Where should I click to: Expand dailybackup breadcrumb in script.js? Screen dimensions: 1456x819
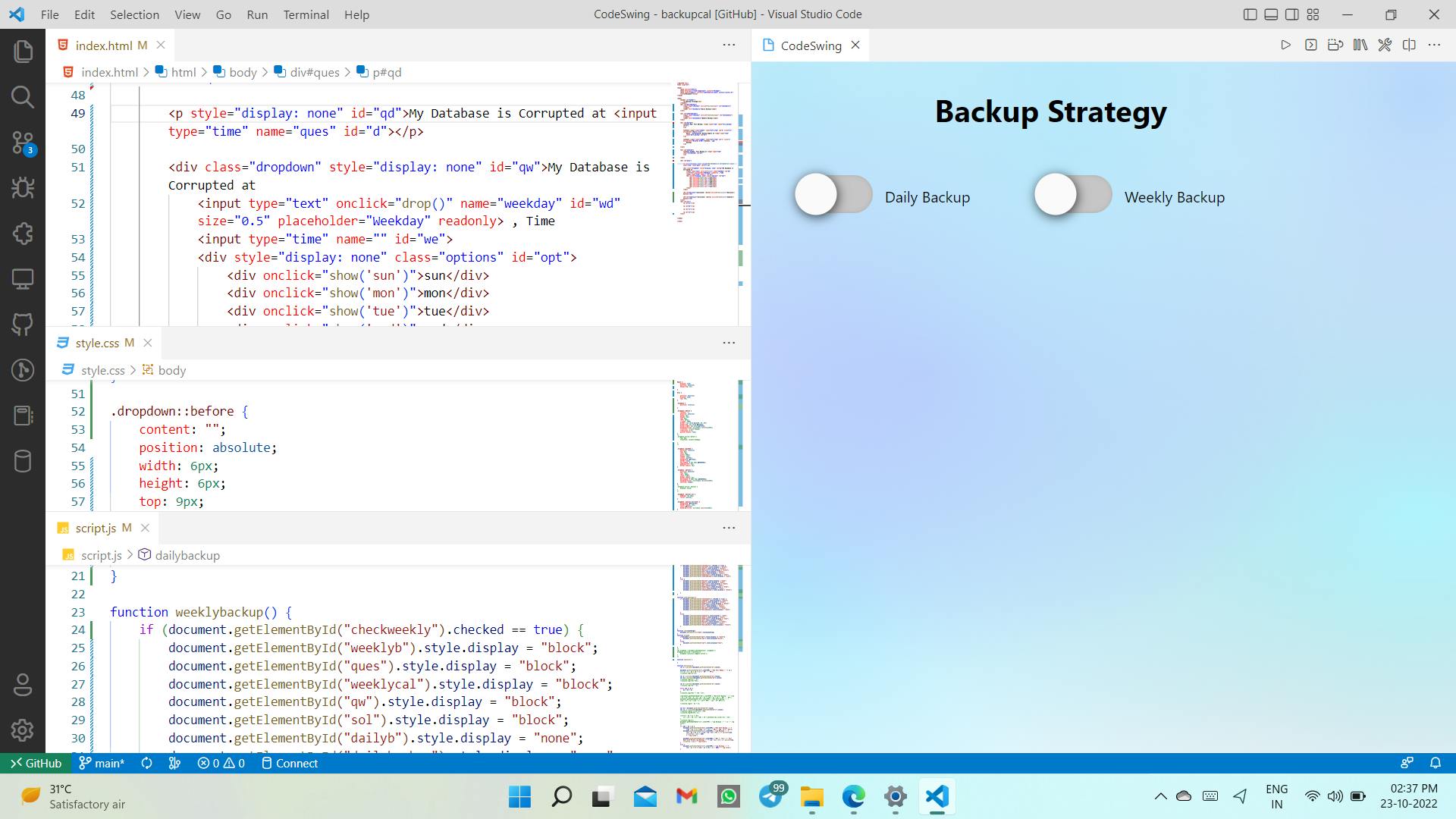click(x=180, y=555)
